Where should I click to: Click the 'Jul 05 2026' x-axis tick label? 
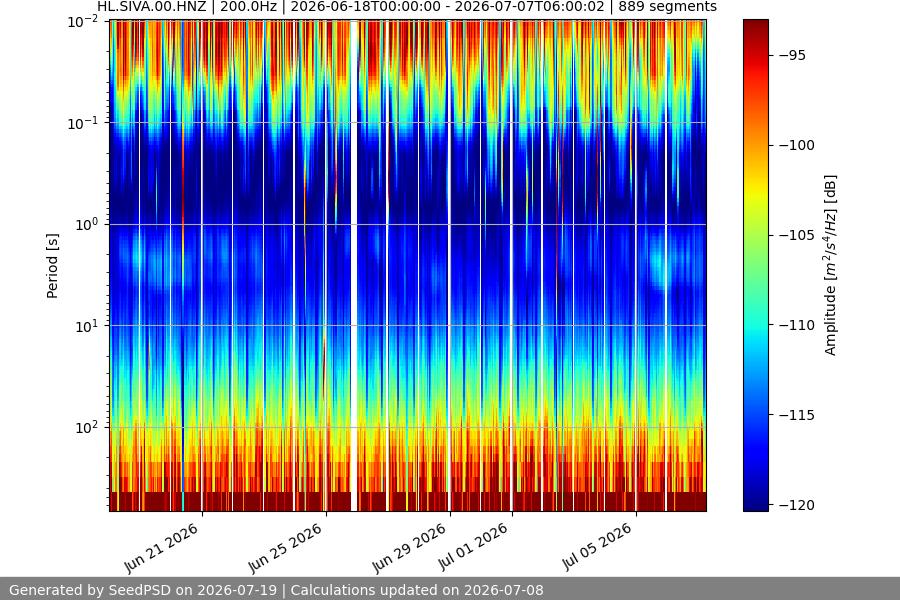coord(598,546)
